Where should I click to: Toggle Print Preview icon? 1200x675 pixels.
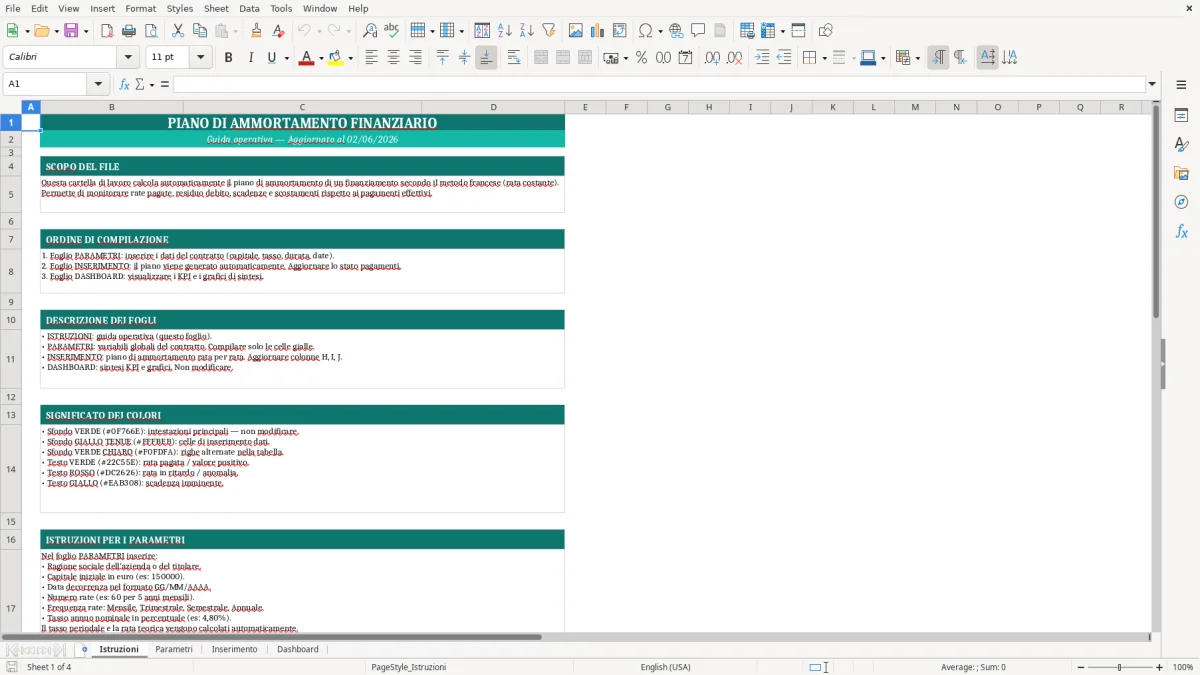point(151,30)
